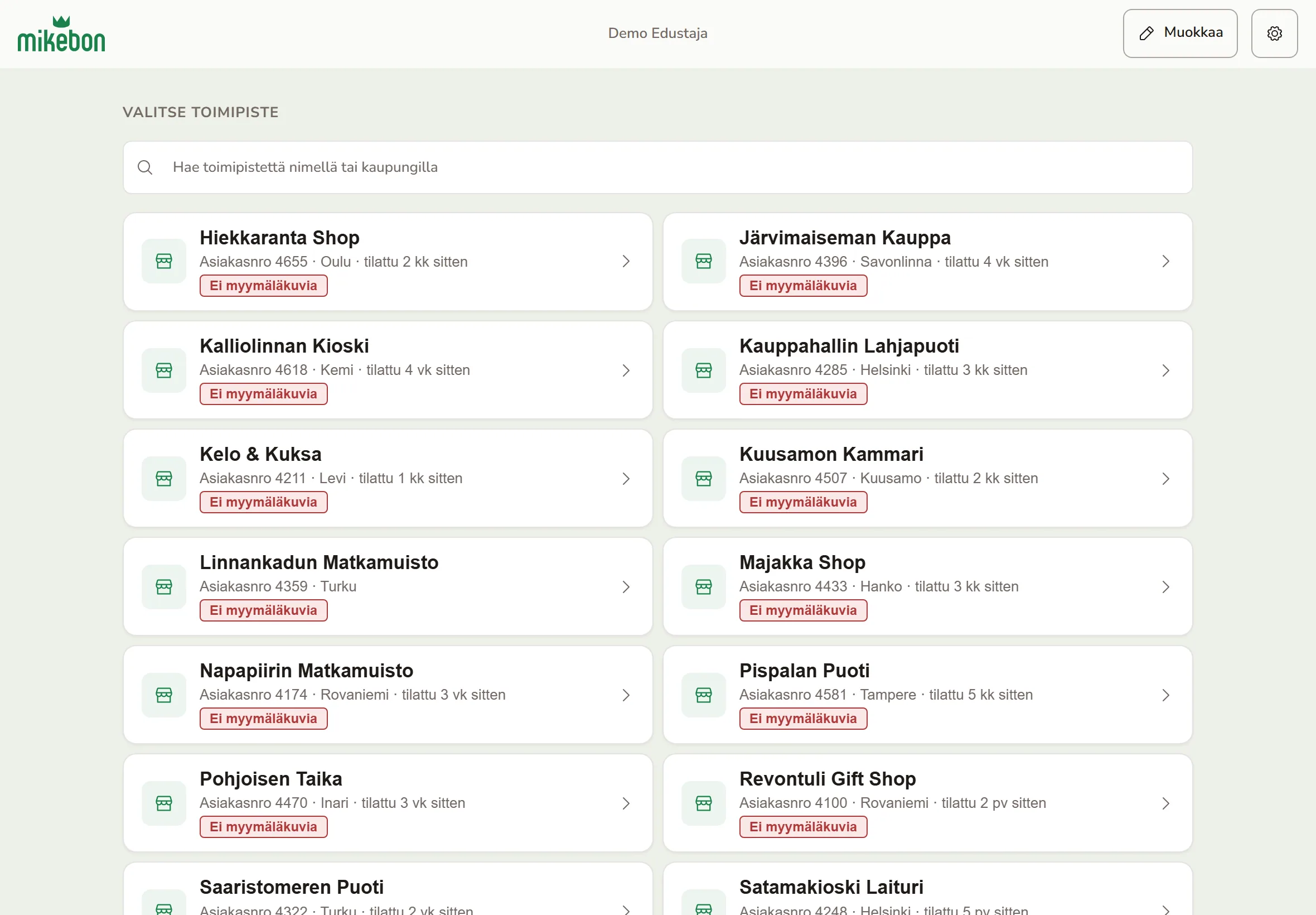Click the Muokkaa edit button
Screen dimensions: 1316x915
1179,33
